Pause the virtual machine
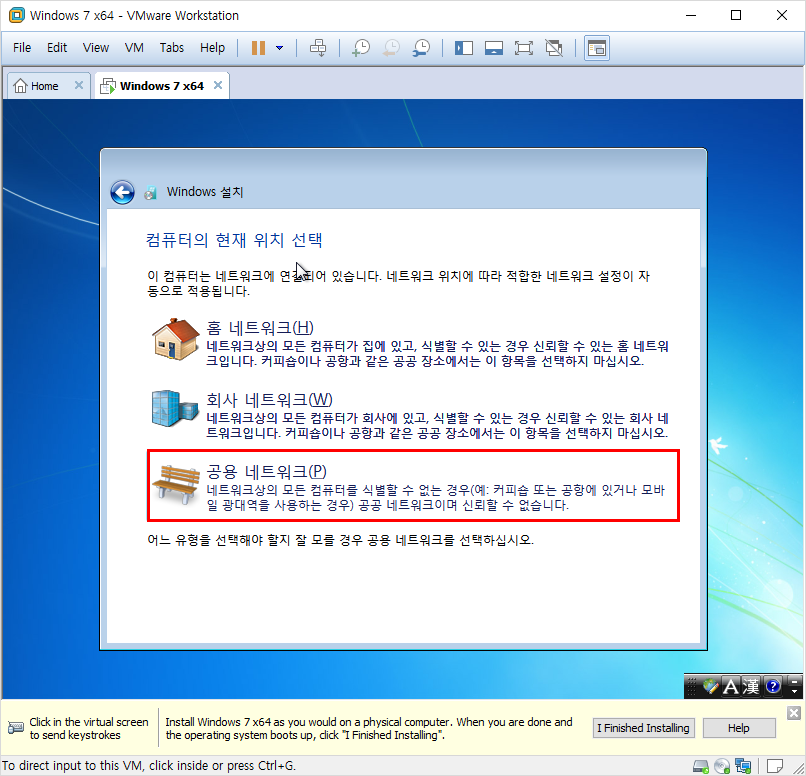The image size is (806, 776). pyautogui.click(x=258, y=48)
